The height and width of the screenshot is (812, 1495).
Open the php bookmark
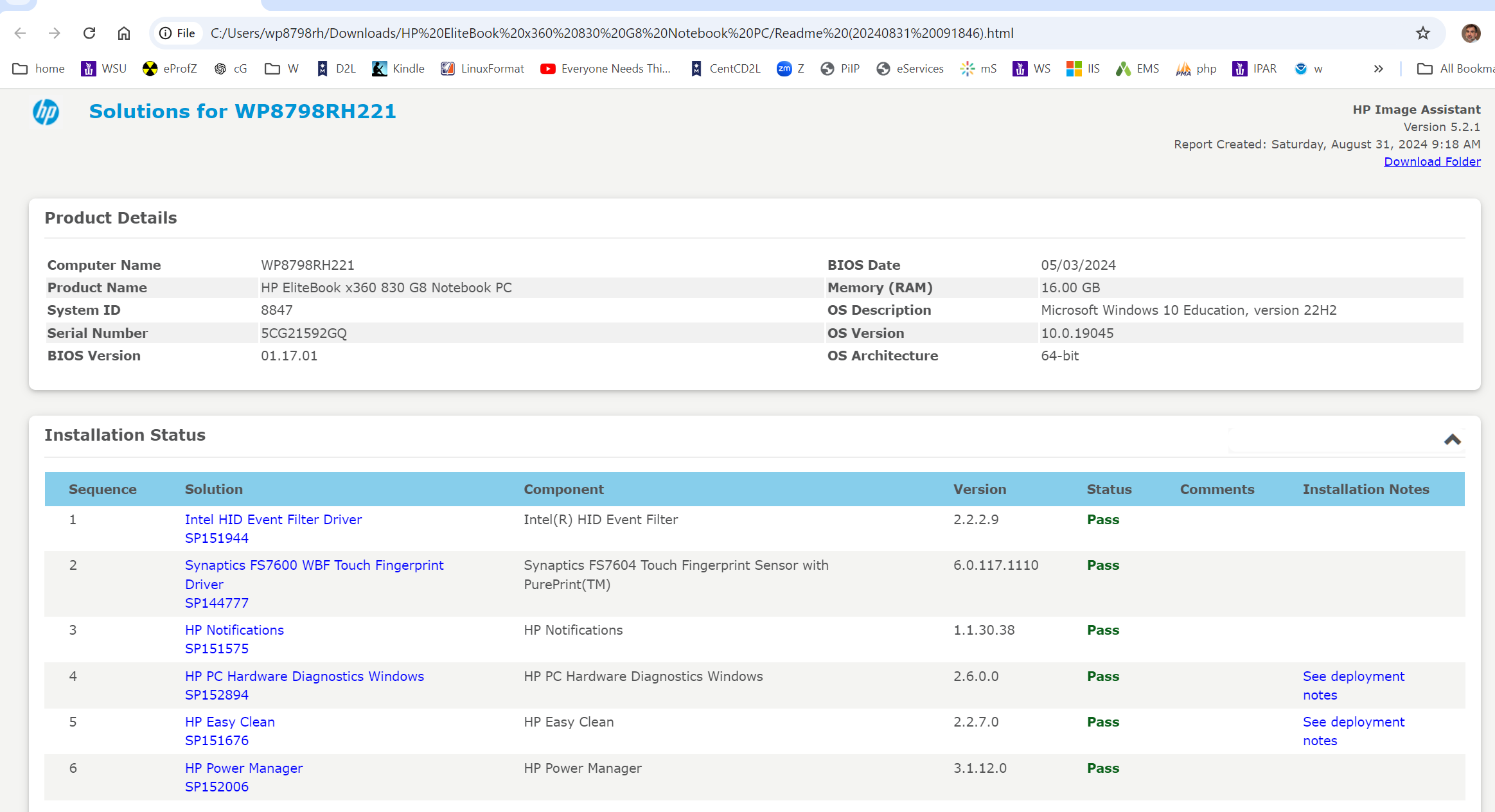(1196, 69)
